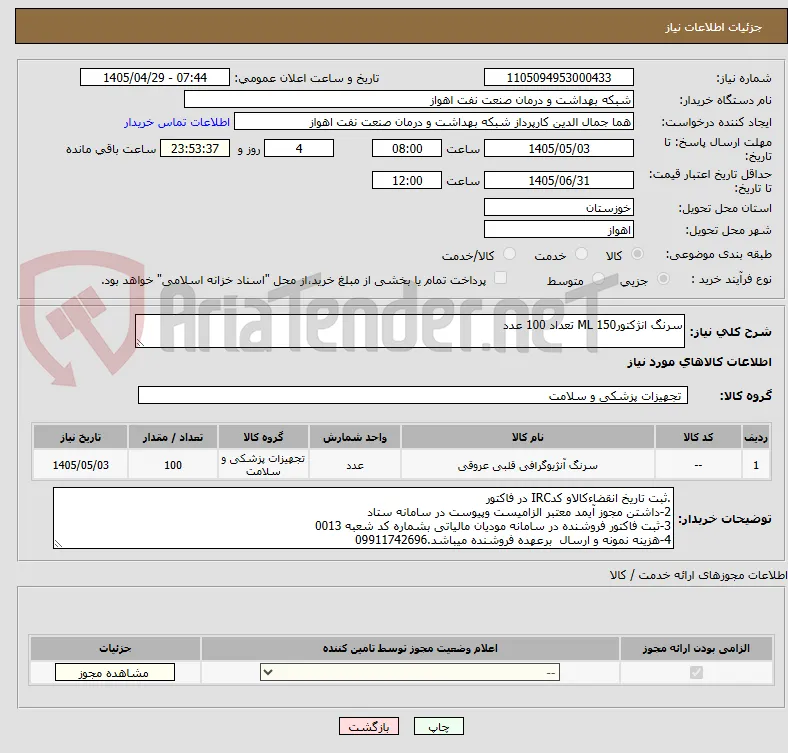This screenshot has height=753, width=788.
Task: Click the remaining days field showing 4
Action: coord(299,148)
